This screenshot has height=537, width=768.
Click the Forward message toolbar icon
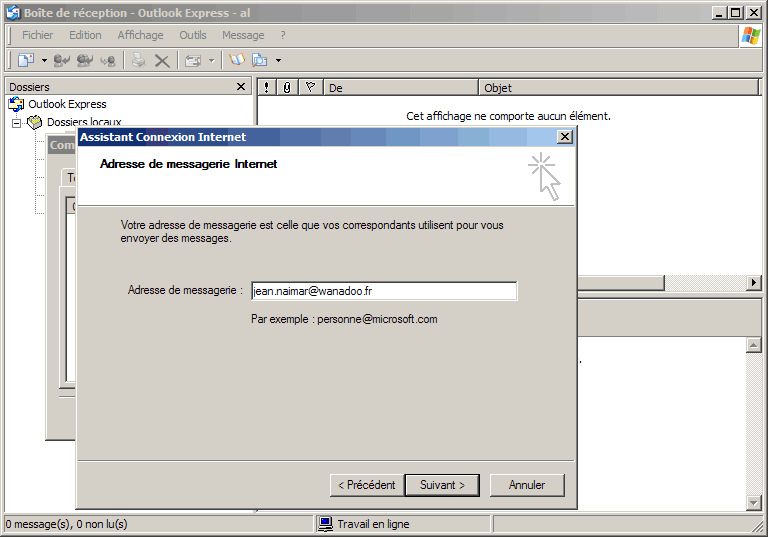(107, 61)
